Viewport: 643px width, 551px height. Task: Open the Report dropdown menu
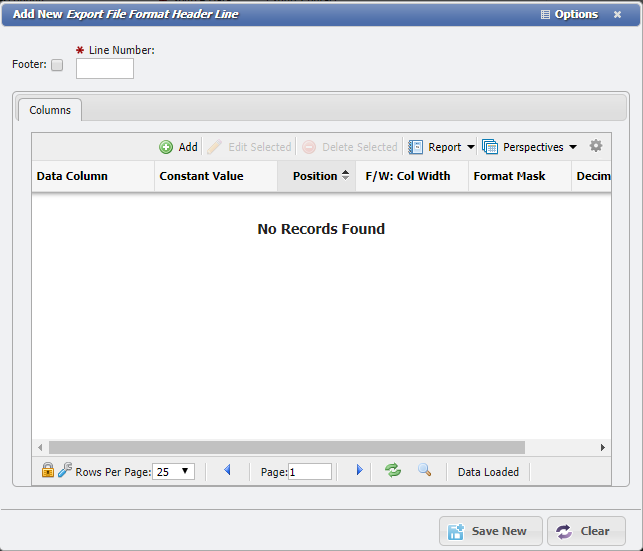click(x=441, y=147)
